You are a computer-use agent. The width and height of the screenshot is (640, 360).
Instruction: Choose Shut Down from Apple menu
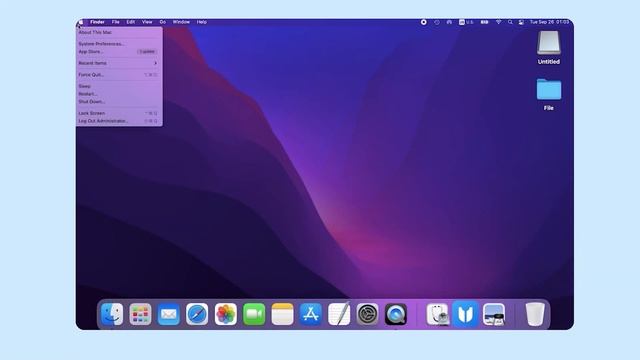[119, 102]
